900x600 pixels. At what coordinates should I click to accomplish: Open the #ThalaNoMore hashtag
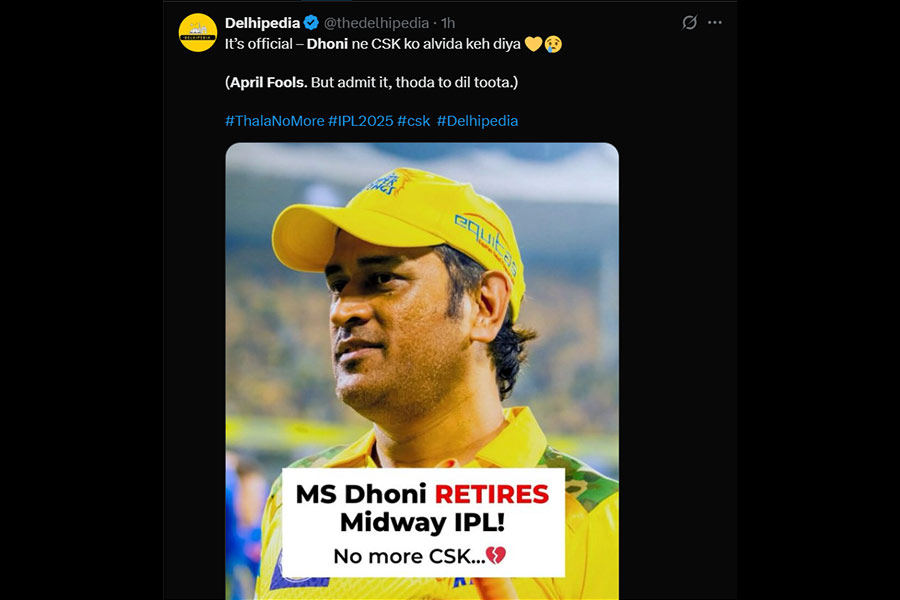[x=274, y=121]
